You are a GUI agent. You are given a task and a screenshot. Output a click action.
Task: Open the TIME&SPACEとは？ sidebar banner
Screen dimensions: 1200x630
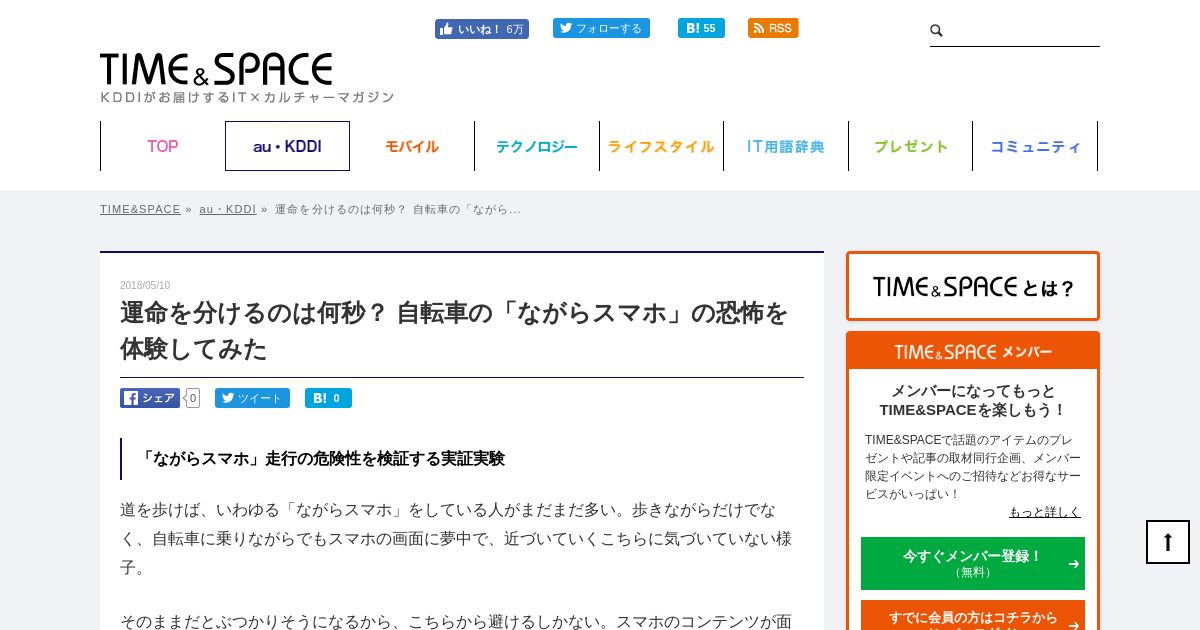[x=973, y=286]
